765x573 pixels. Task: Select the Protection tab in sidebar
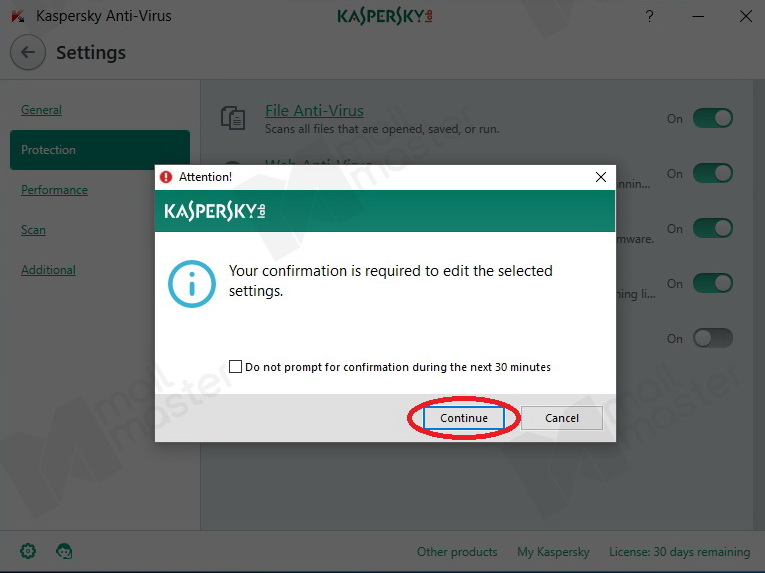coord(100,150)
